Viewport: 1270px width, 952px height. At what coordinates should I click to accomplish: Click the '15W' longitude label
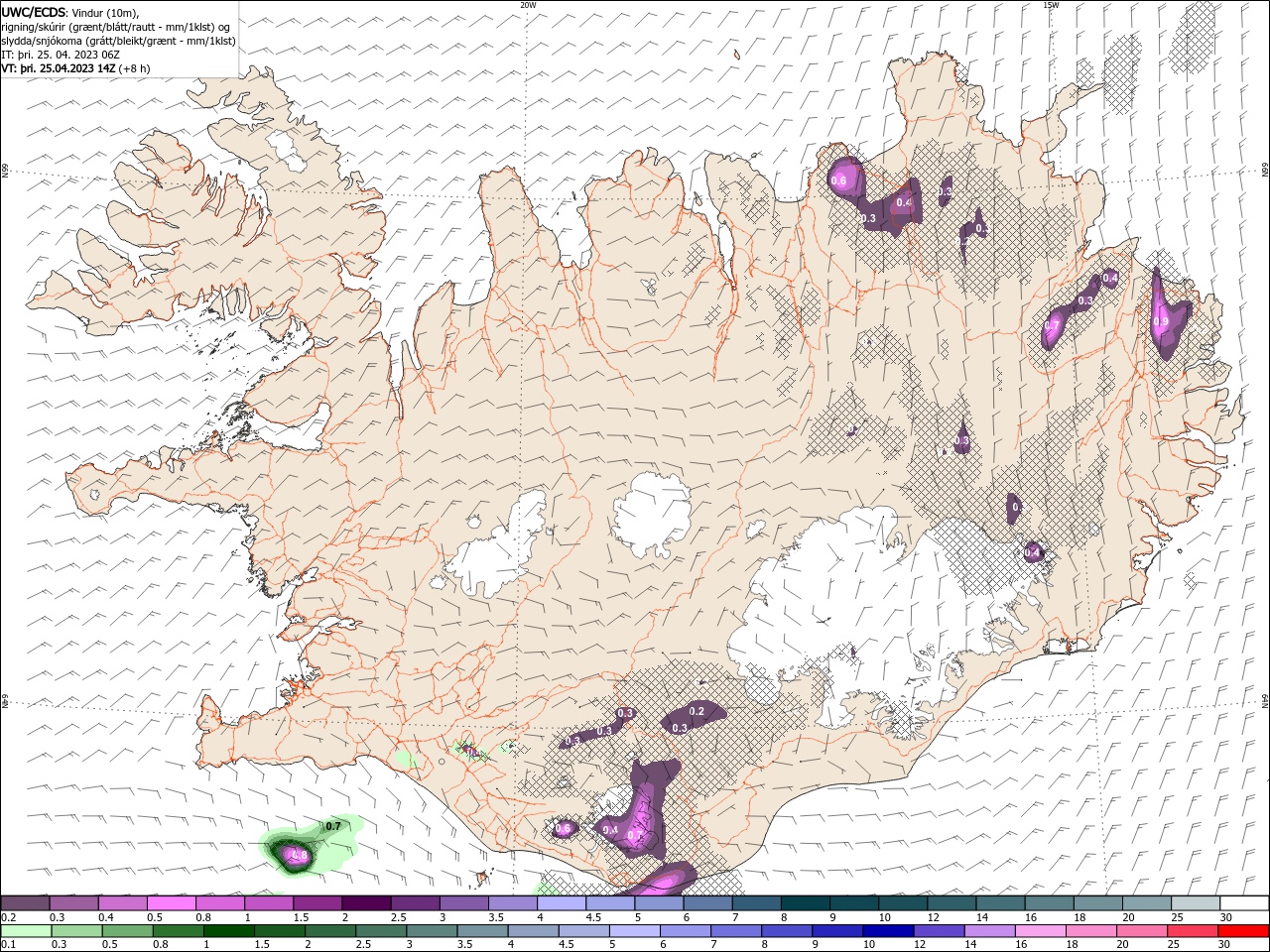pos(1051,5)
